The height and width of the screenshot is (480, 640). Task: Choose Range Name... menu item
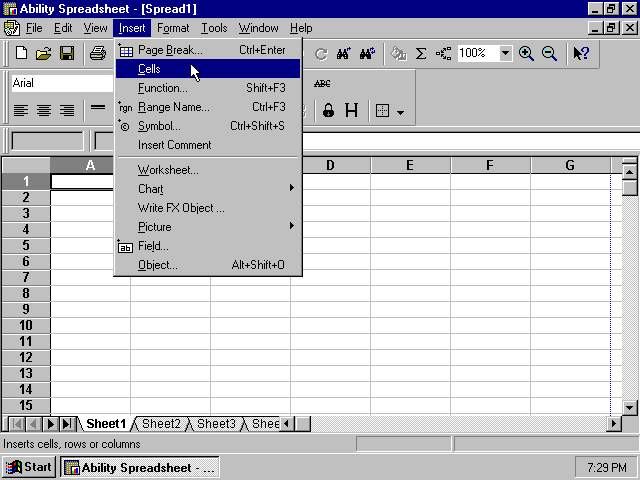pos(208,107)
